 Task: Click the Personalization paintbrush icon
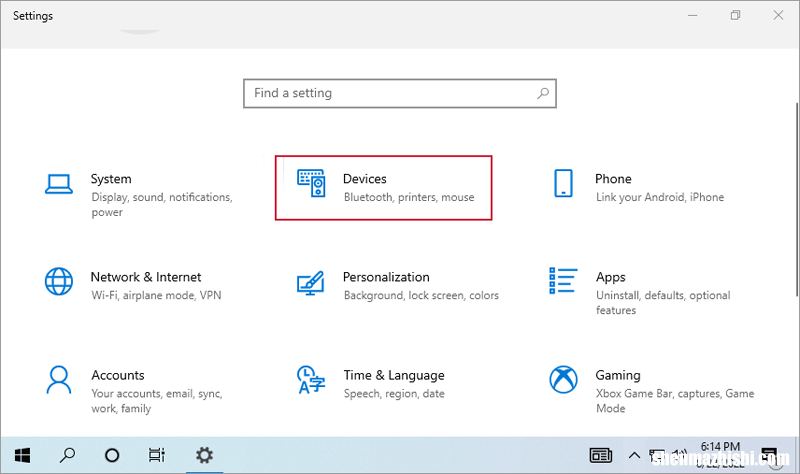click(311, 283)
